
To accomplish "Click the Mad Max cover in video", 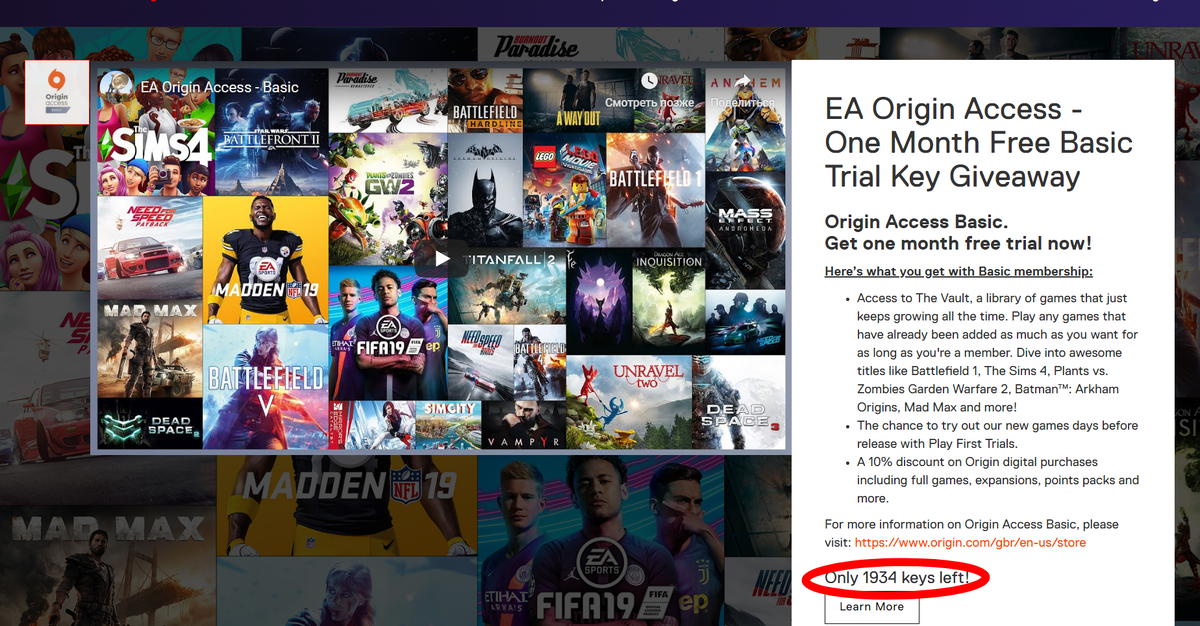I will point(150,348).
